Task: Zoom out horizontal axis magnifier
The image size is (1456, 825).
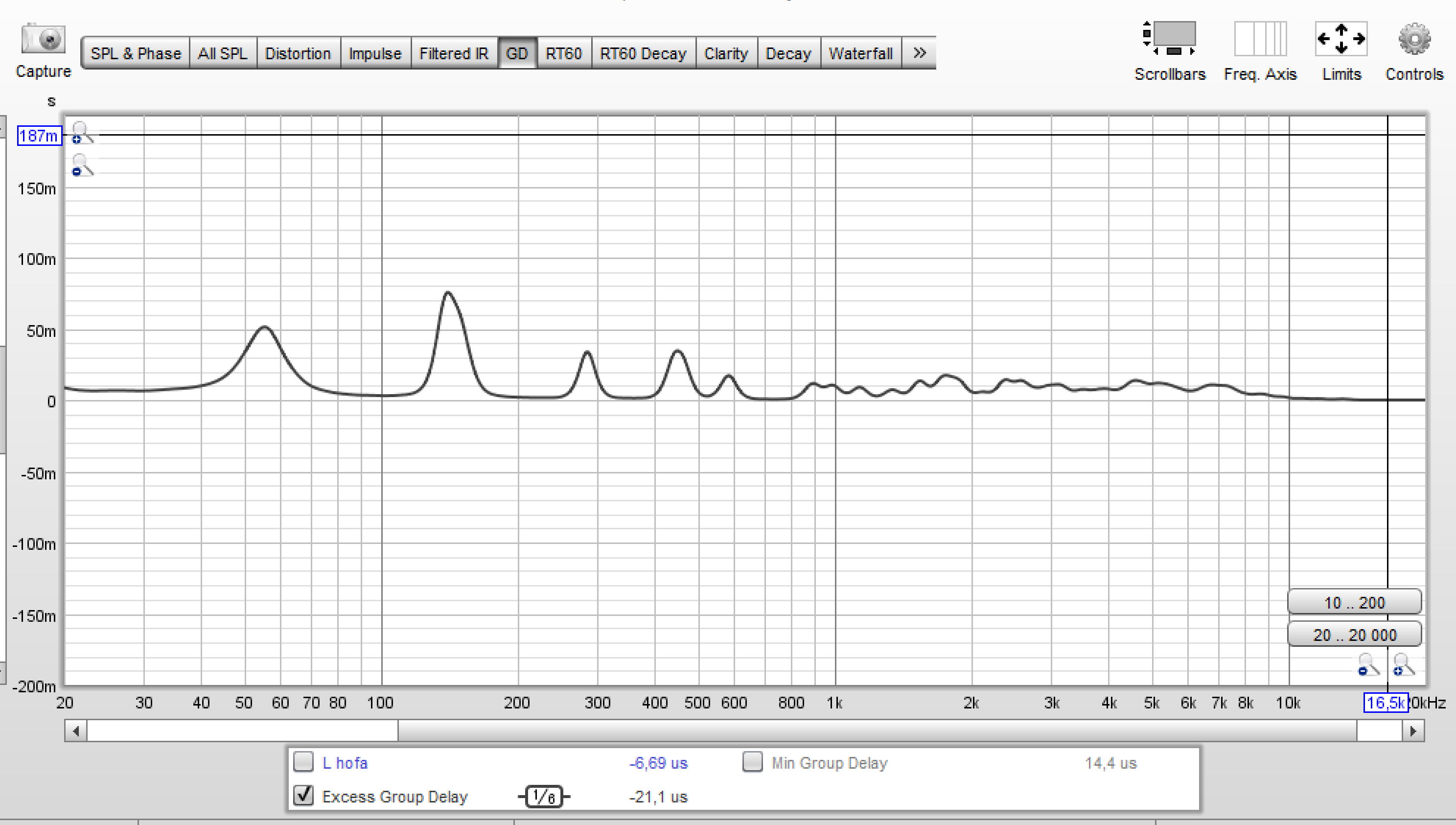Action: [x=1369, y=664]
